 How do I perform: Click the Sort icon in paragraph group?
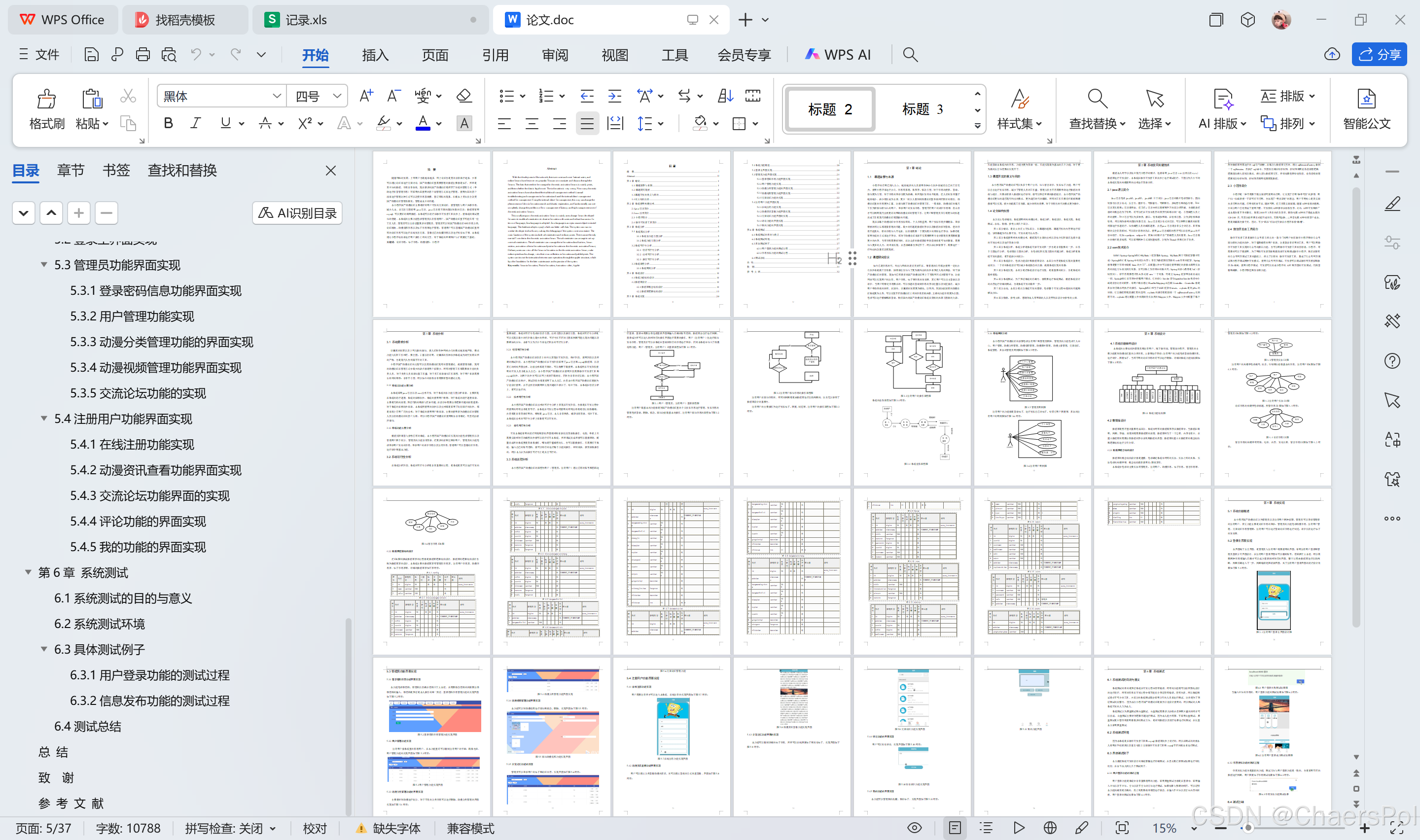pyautogui.click(x=725, y=96)
